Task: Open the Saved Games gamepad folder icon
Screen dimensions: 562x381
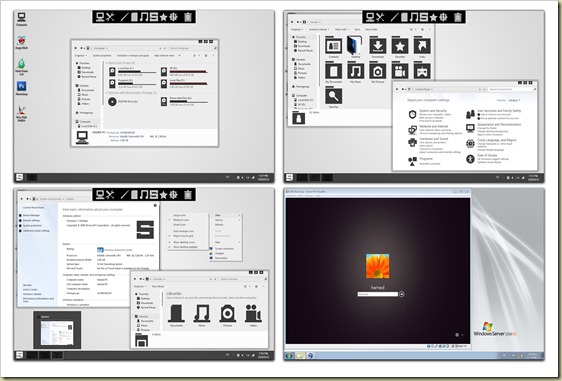Action: coord(422,70)
